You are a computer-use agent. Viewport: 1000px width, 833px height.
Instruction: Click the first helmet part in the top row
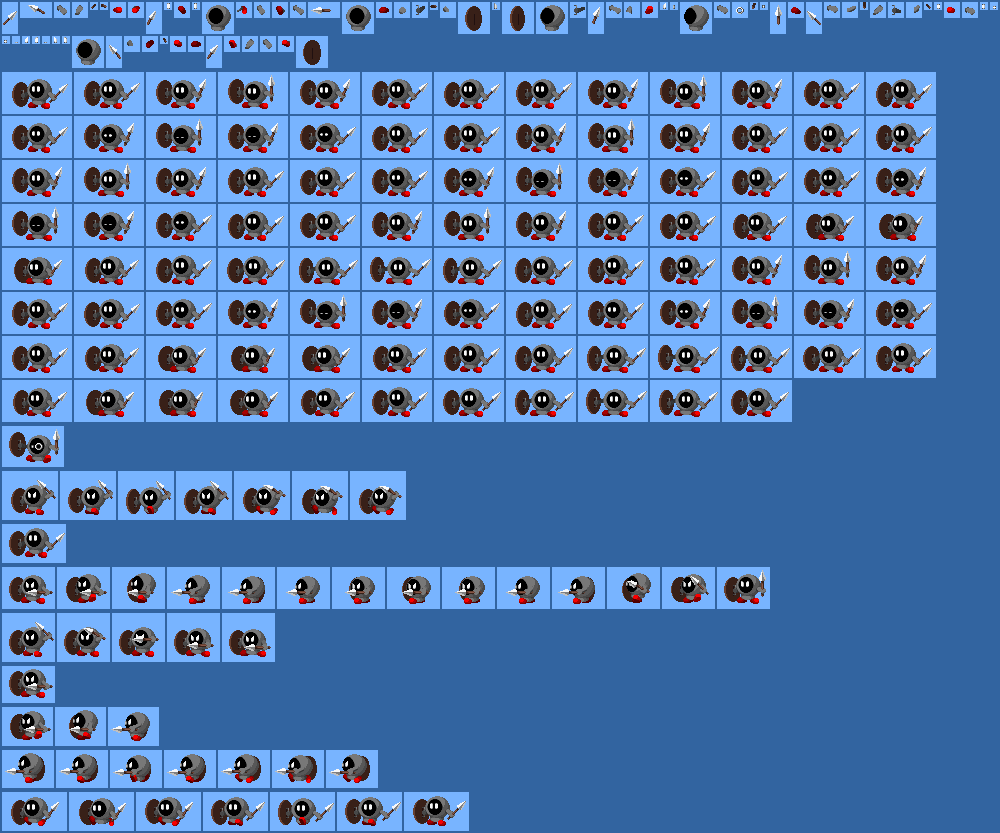point(218,18)
